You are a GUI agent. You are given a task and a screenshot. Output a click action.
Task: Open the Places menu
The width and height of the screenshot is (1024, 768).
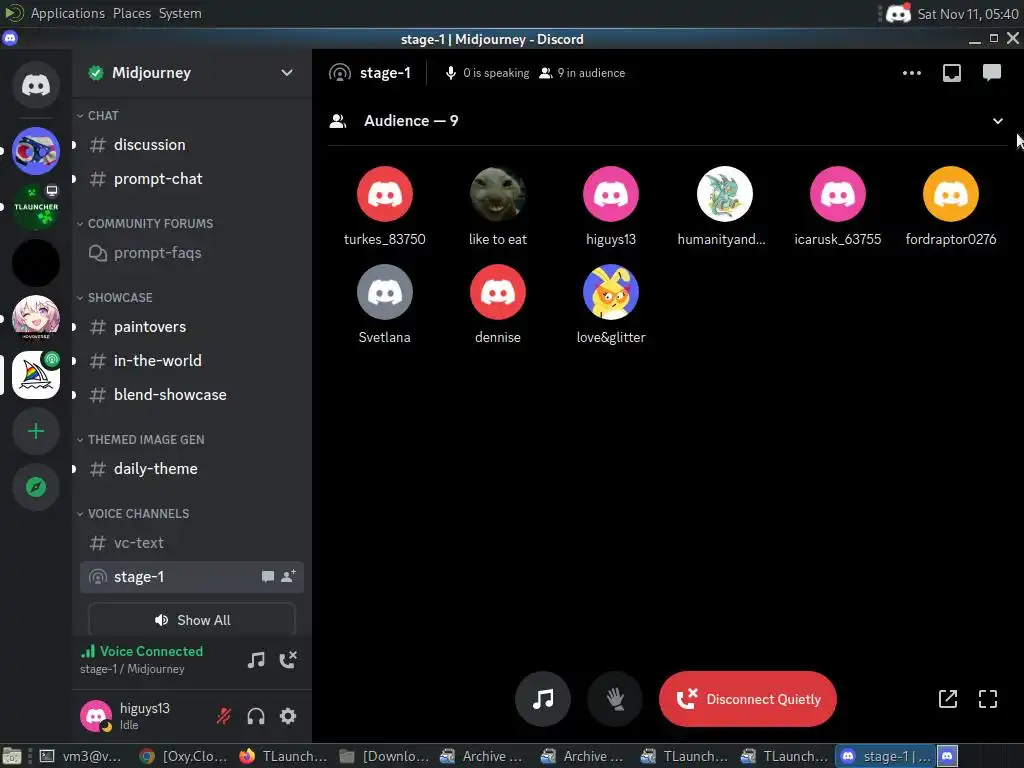(131, 13)
